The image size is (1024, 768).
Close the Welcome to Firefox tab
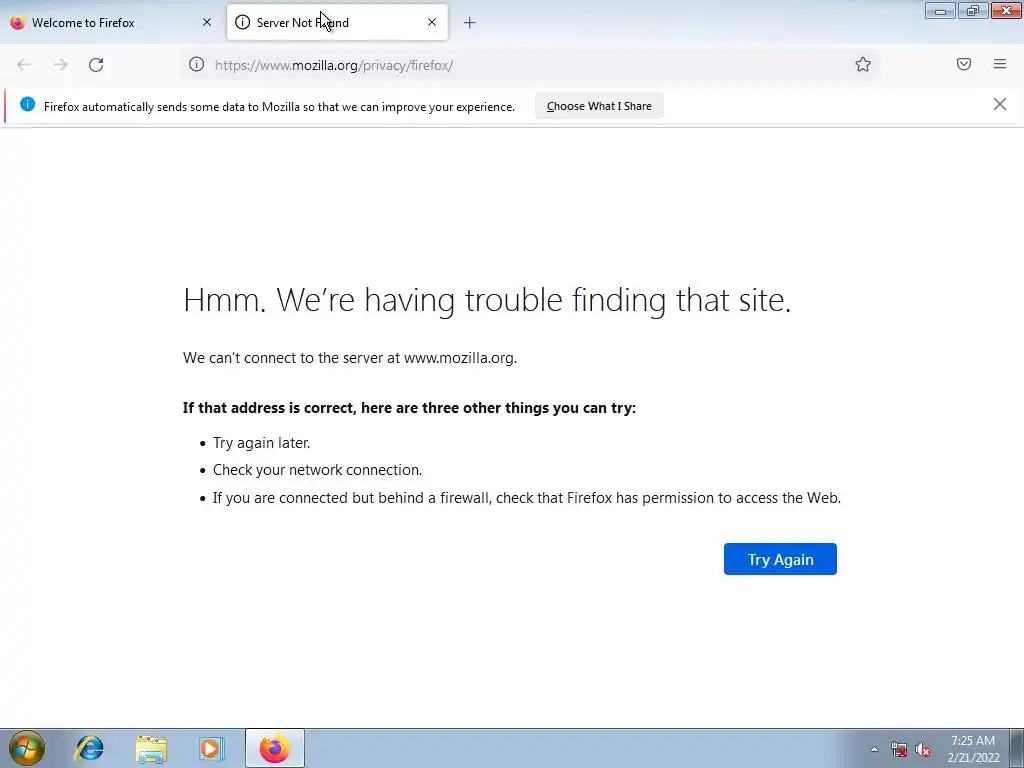207,22
